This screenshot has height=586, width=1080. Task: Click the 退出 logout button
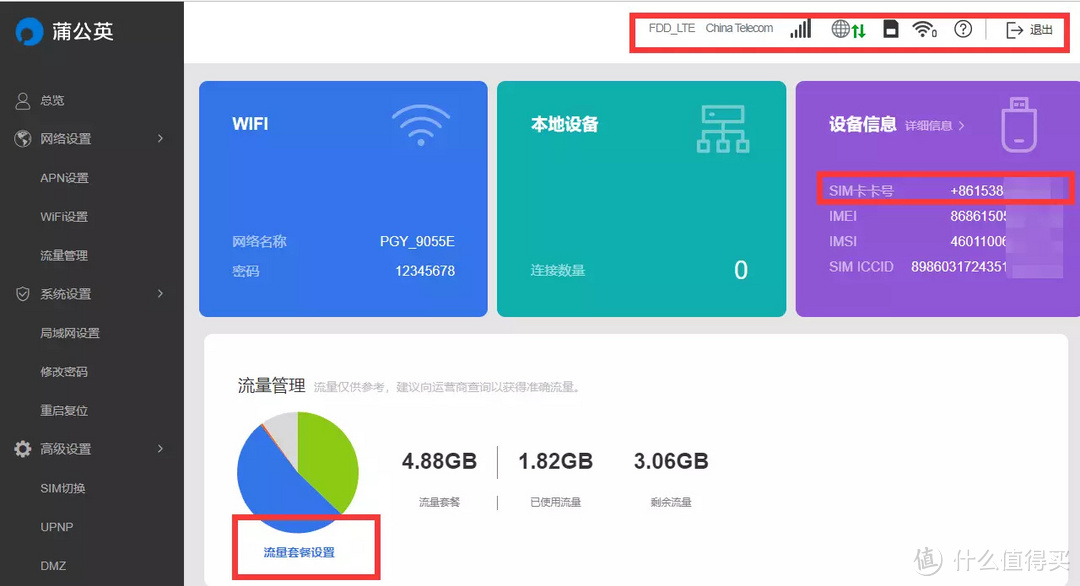point(1028,29)
